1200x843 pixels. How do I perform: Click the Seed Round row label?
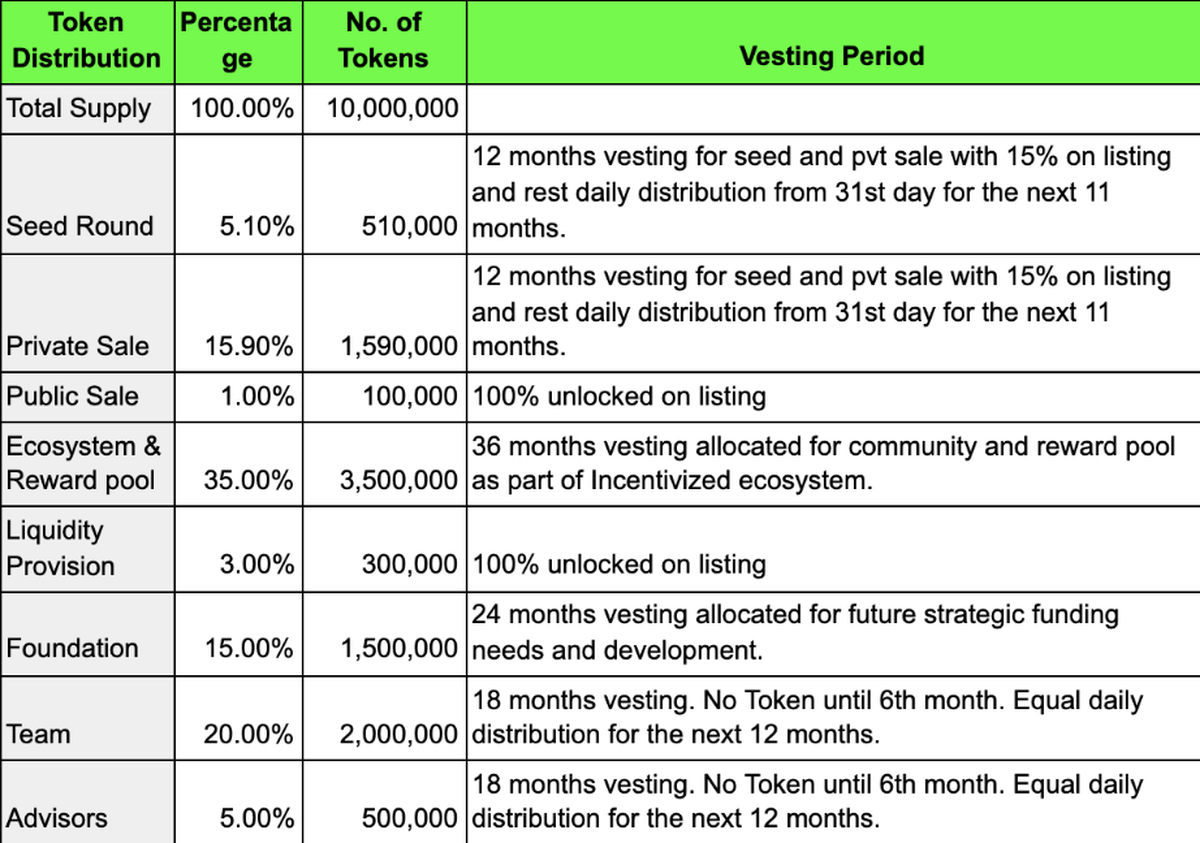80,226
